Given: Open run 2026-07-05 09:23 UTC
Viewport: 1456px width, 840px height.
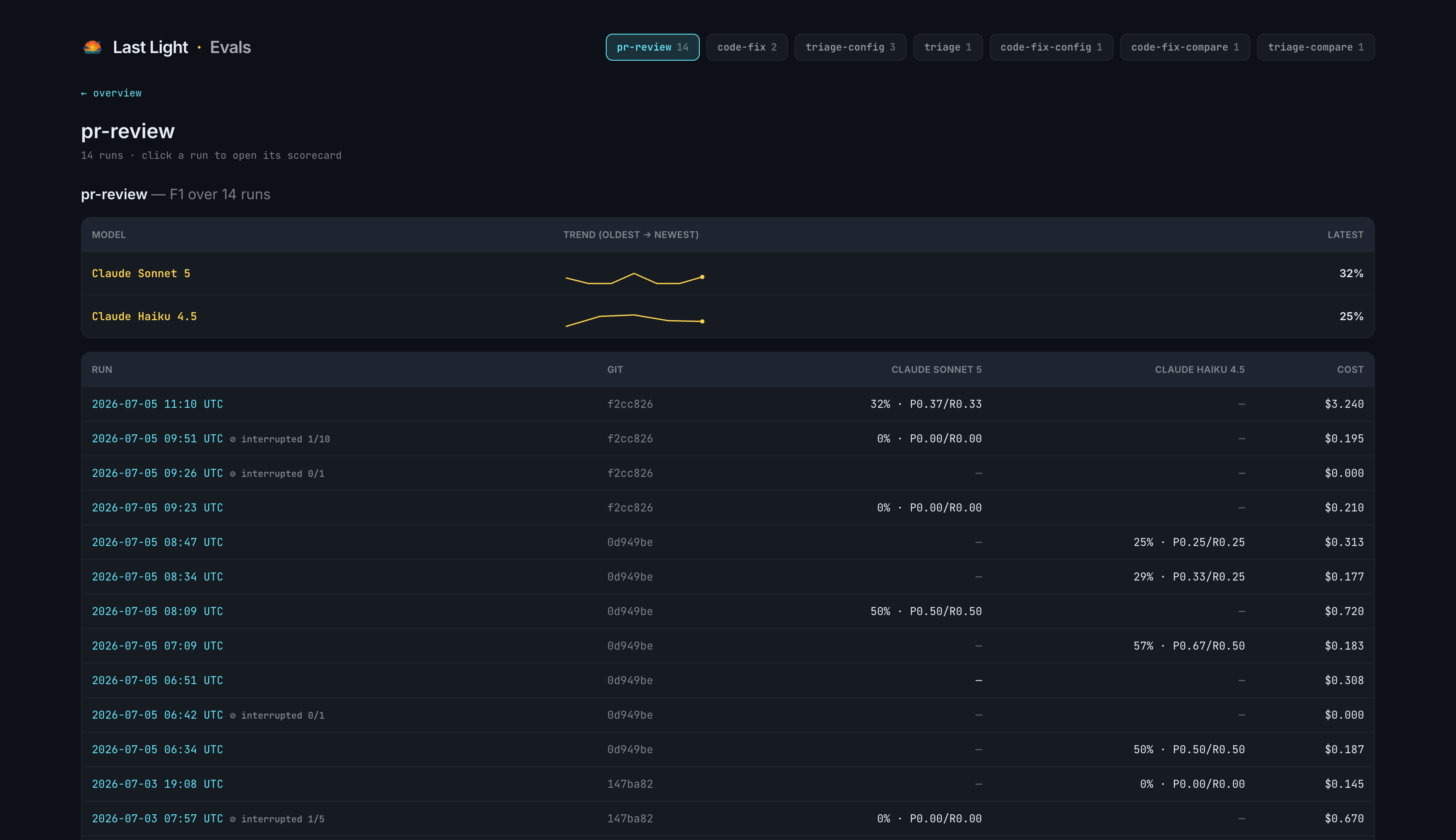Looking at the screenshot, I should (157, 508).
